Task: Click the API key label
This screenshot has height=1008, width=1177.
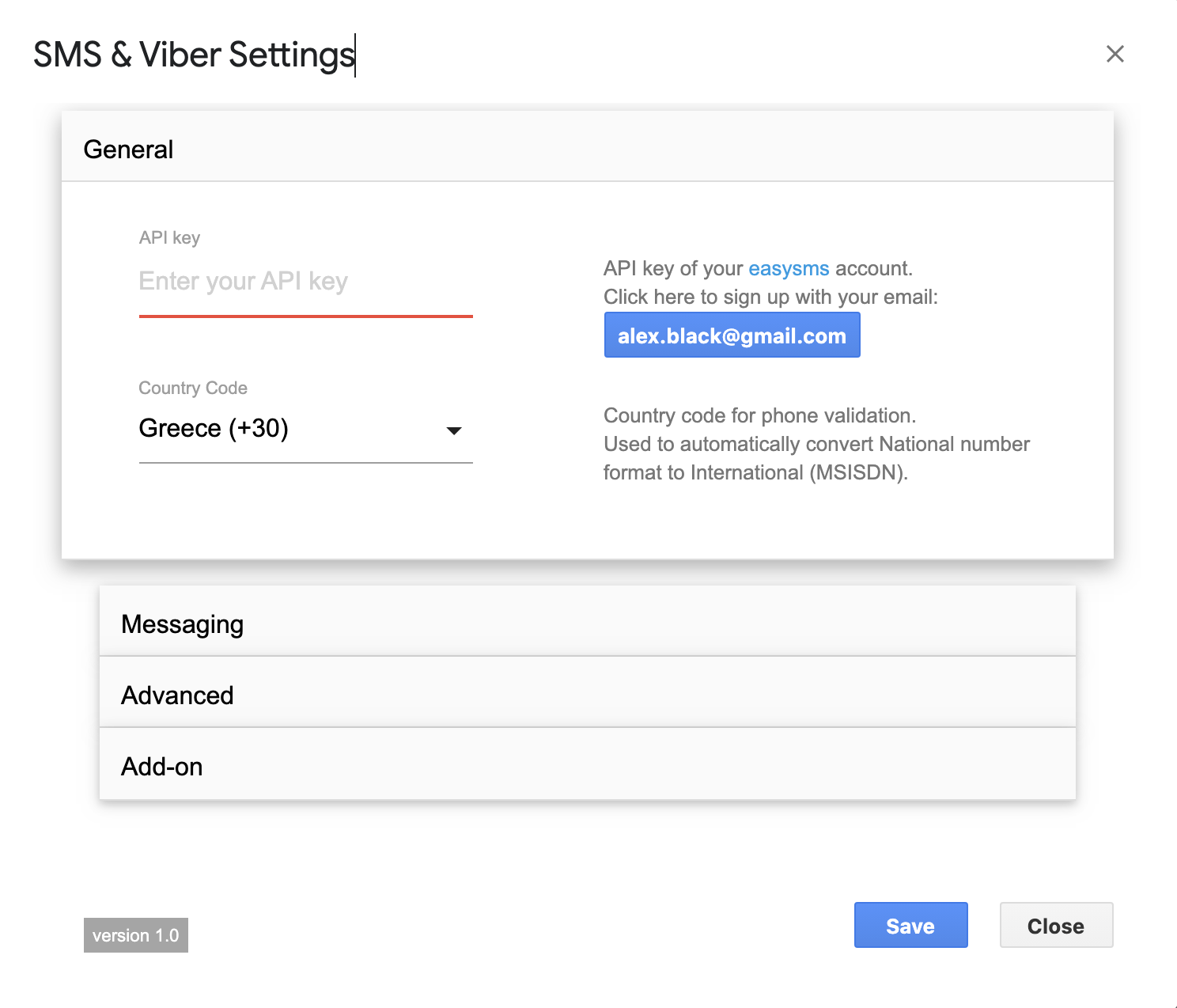Action: (x=168, y=237)
